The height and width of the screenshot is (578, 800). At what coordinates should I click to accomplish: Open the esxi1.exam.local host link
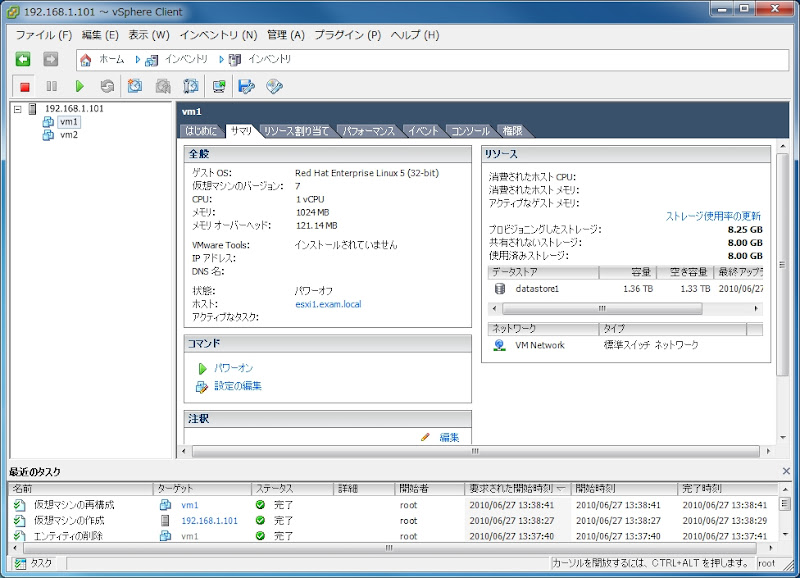(328, 305)
